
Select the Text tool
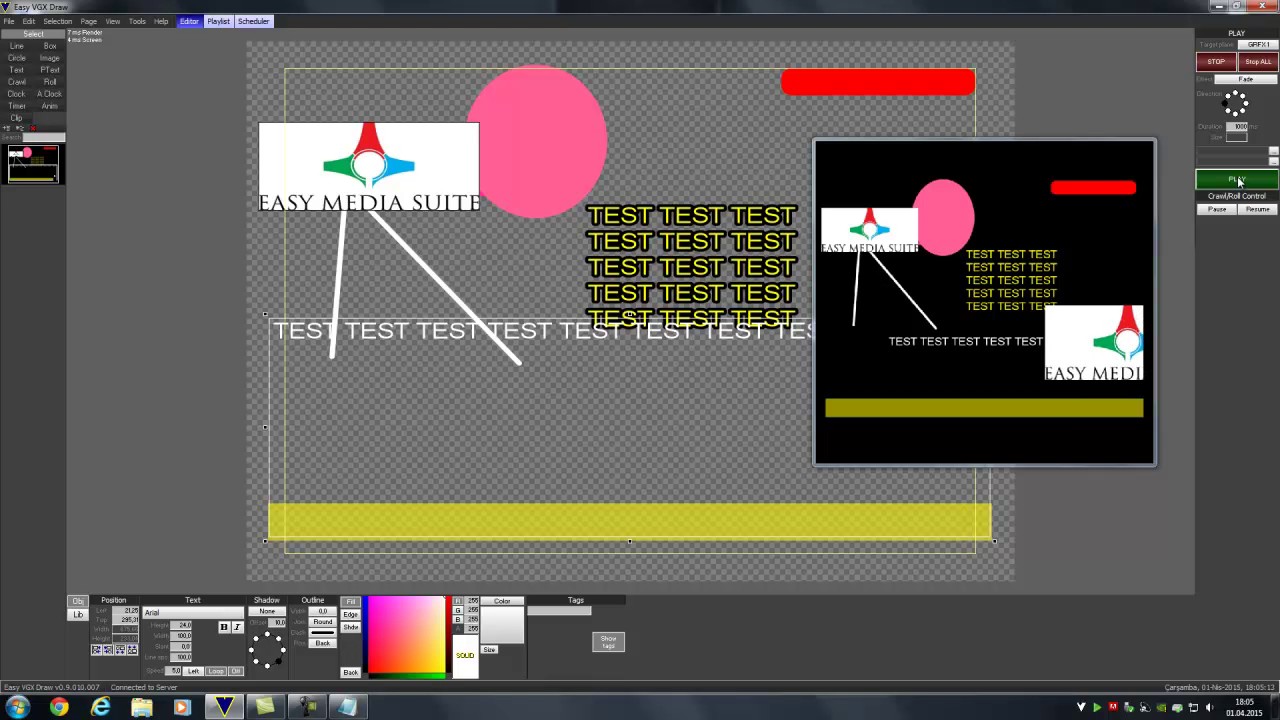point(17,70)
